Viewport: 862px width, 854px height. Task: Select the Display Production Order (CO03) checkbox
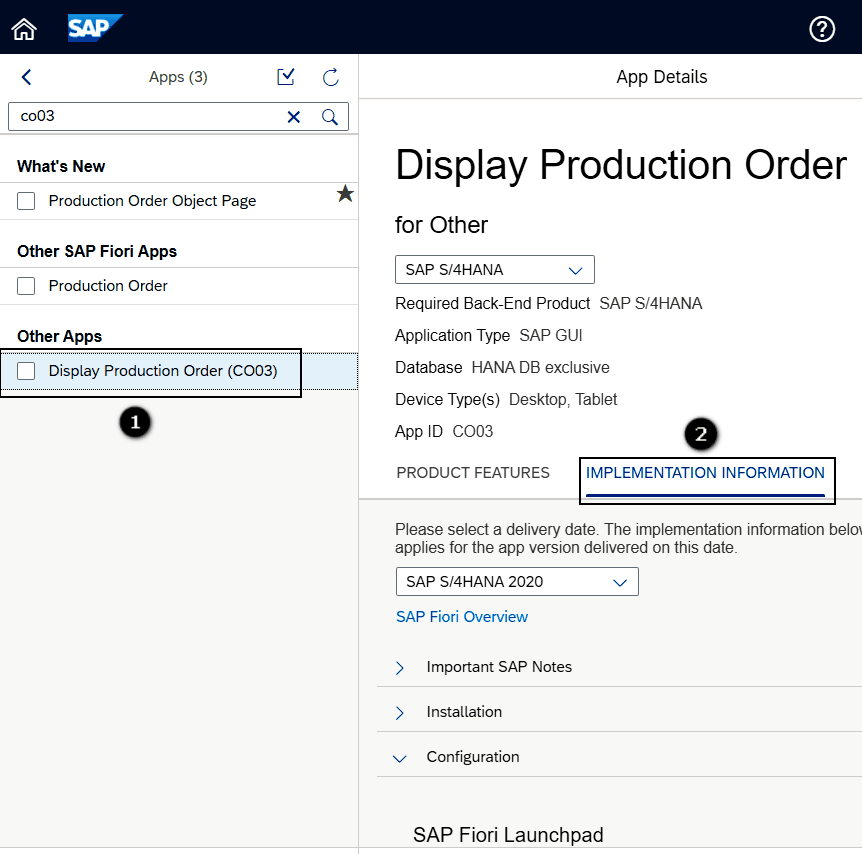(27, 371)
